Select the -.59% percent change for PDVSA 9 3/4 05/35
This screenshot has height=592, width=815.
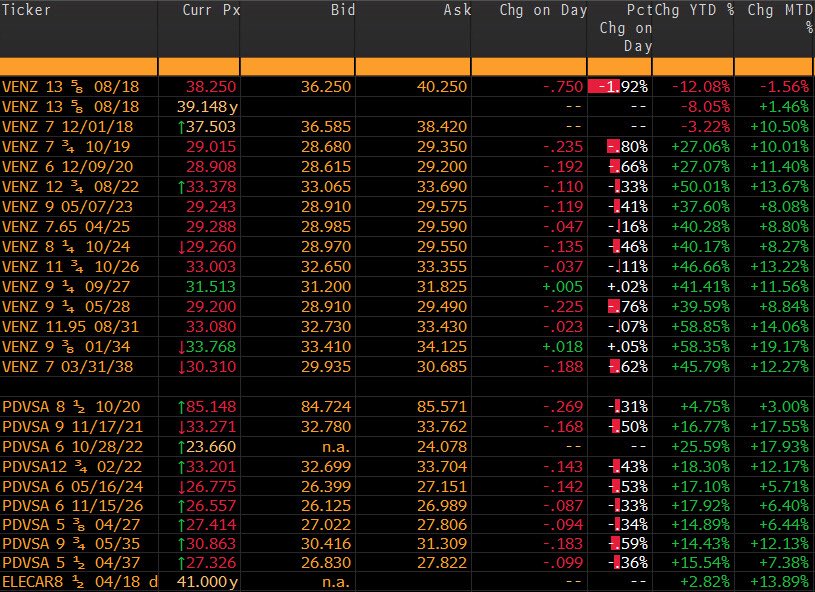(628, 544)
